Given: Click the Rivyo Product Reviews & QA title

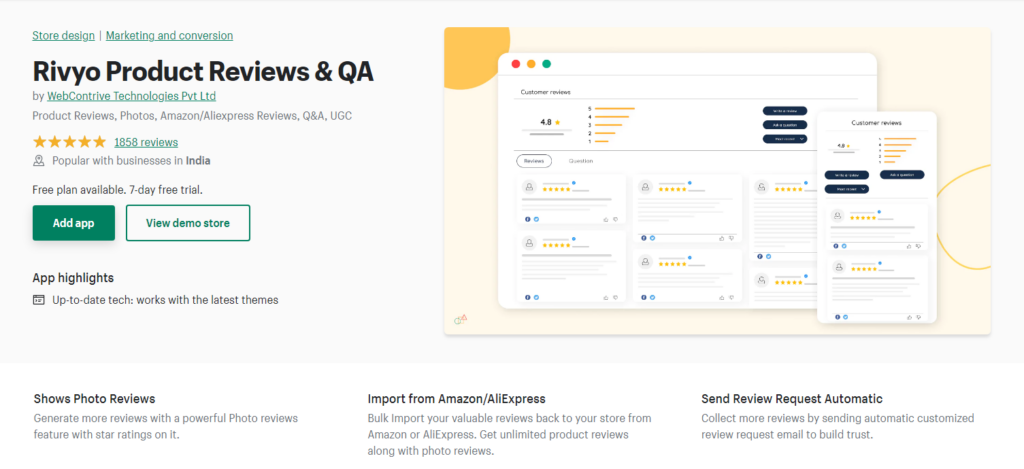Looking at the screenshot, I should (203, 71).
